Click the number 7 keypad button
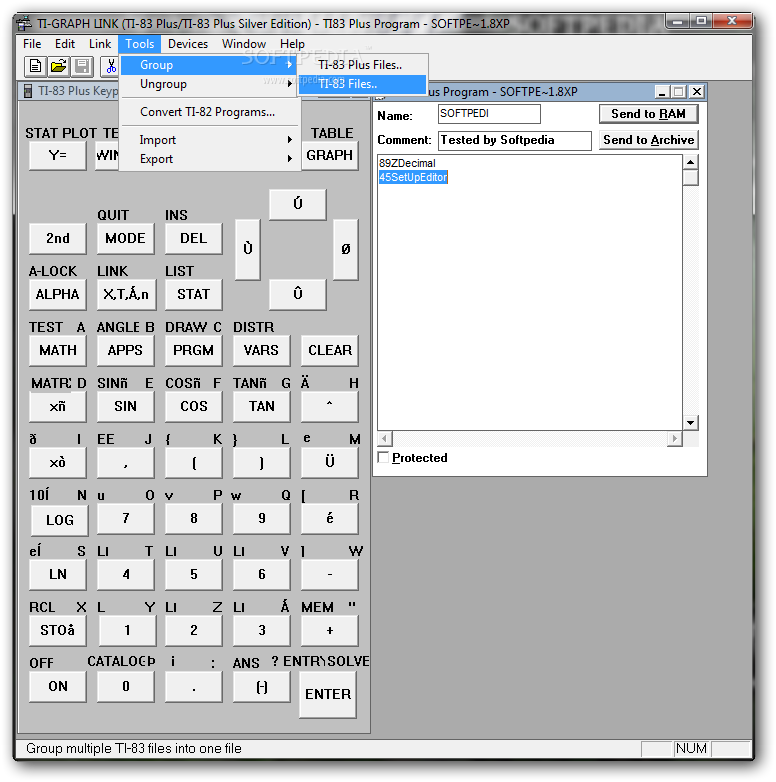Viewport: 776px width, 782px height. coord(125,518)
